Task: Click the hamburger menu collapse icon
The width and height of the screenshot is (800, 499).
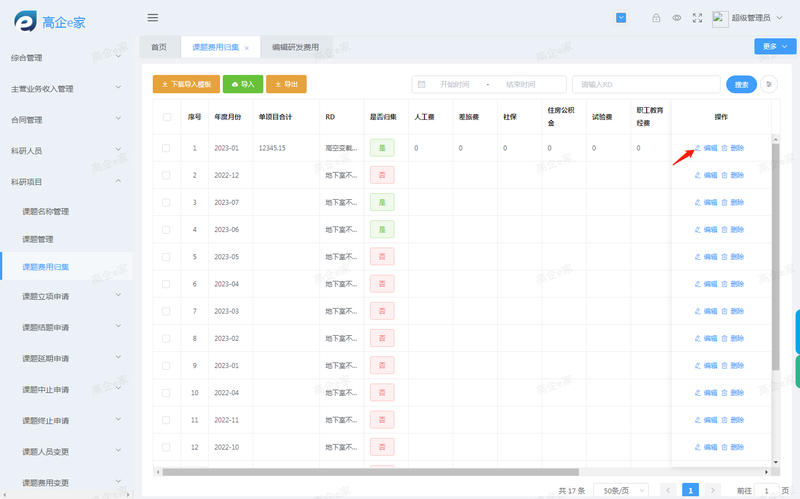Action: [x=153, y=17]
